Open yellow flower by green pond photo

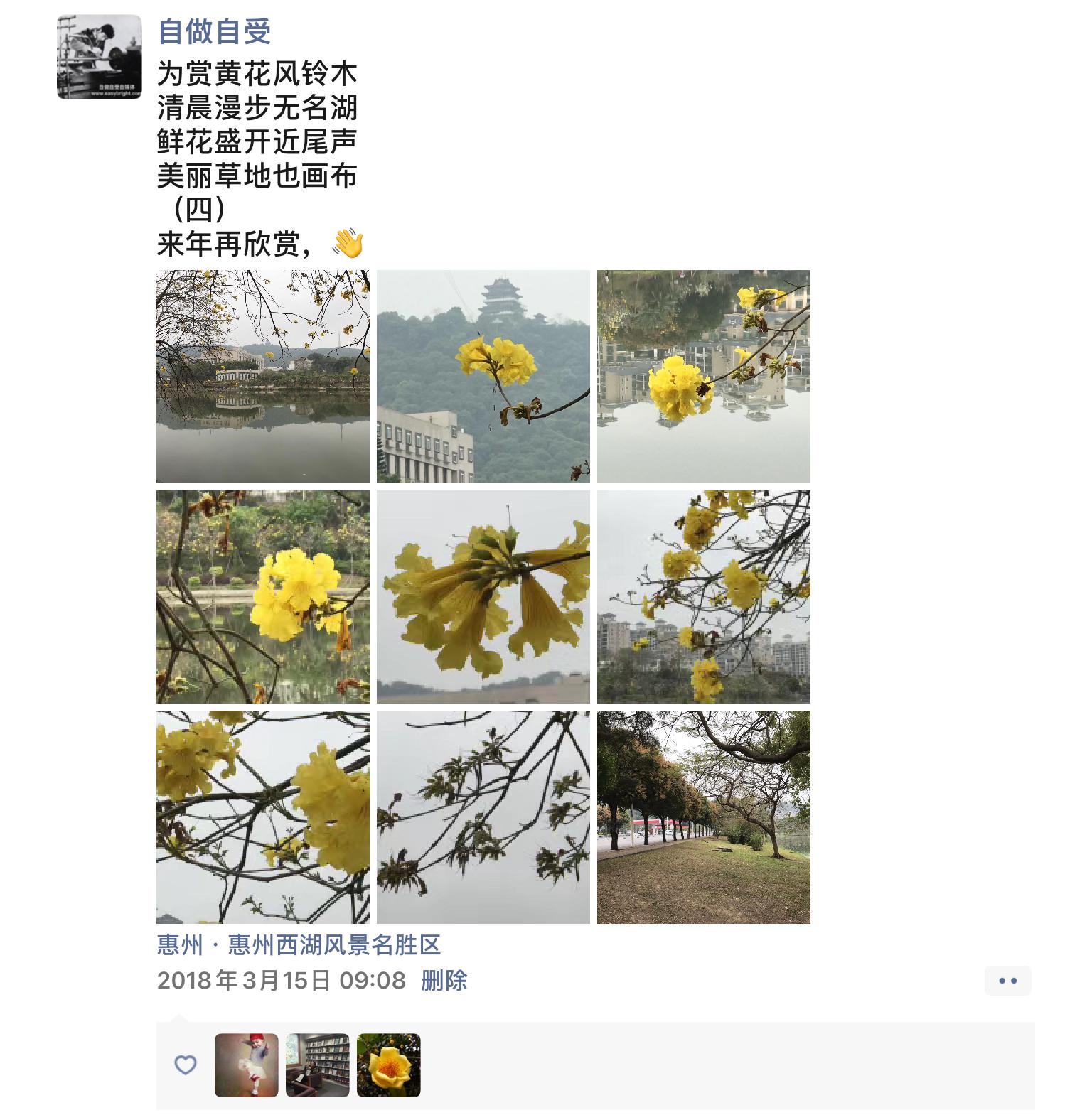tap(263, 597)
